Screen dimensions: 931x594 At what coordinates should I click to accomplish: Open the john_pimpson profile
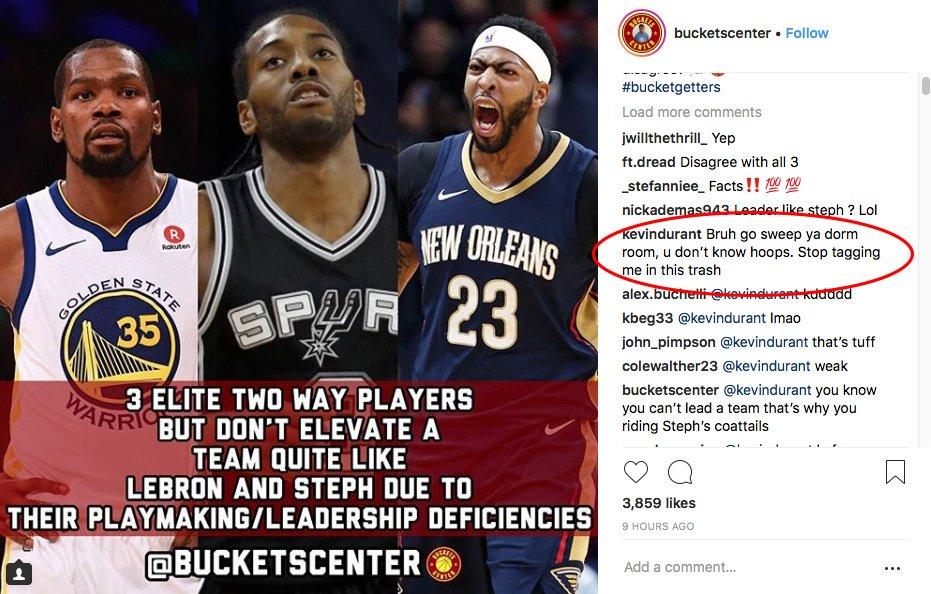(x=669, y=342)
